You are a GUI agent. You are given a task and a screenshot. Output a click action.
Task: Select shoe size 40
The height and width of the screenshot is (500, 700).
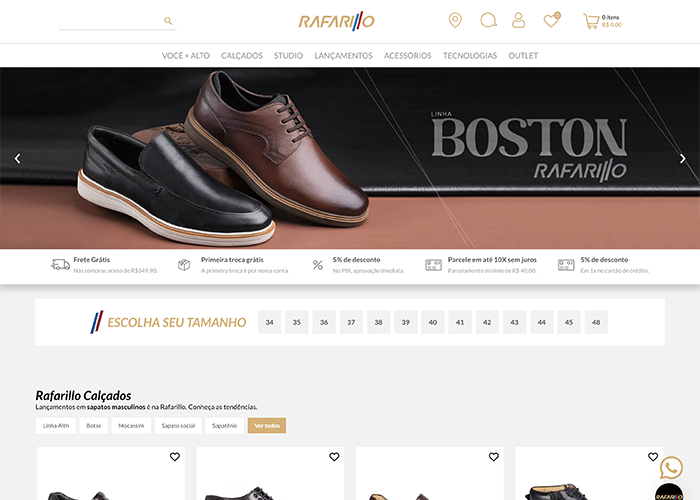(433, 322)
